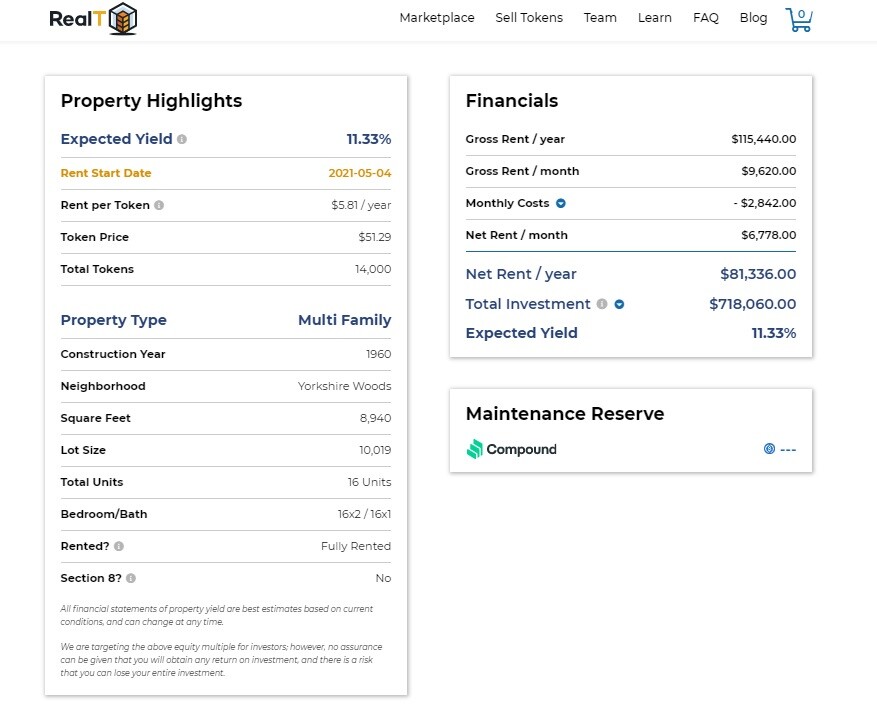Click info icon next to Rented?
The image size is (877, 723).
click(x=119, y=546)
